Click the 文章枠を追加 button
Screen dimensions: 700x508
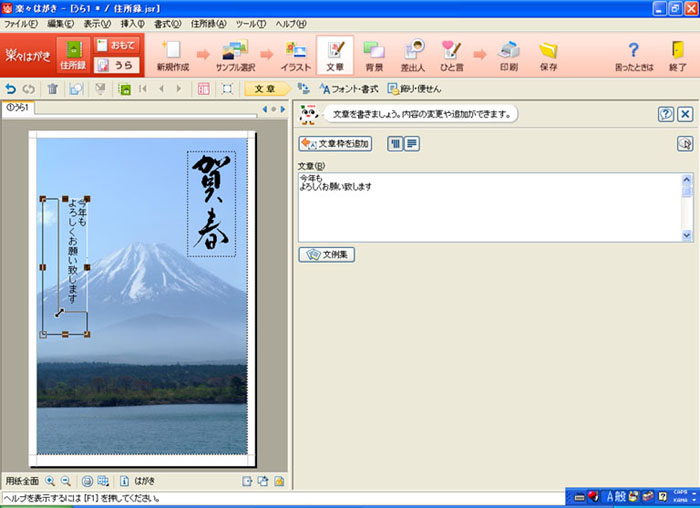tap(335, 144)
